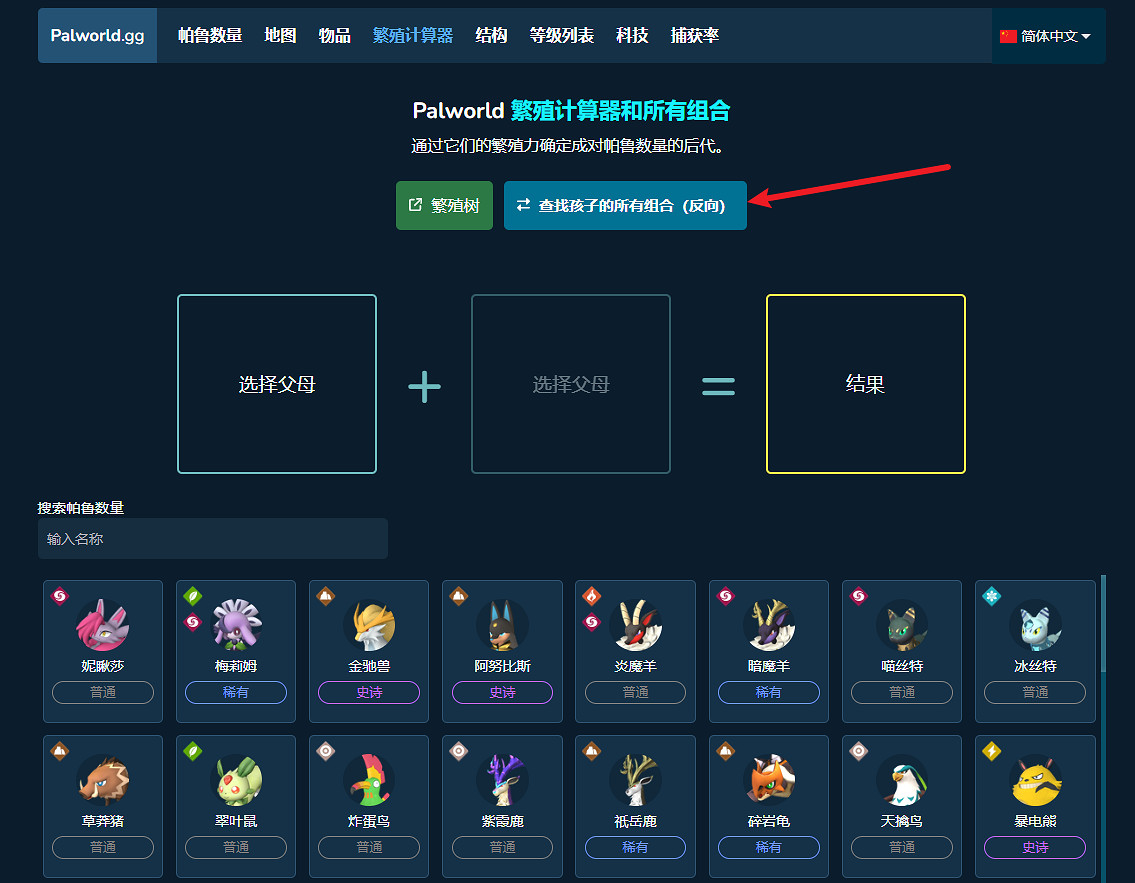
Task: Select the 天擒鸟 eagle icon
Action: click(902, 780)
